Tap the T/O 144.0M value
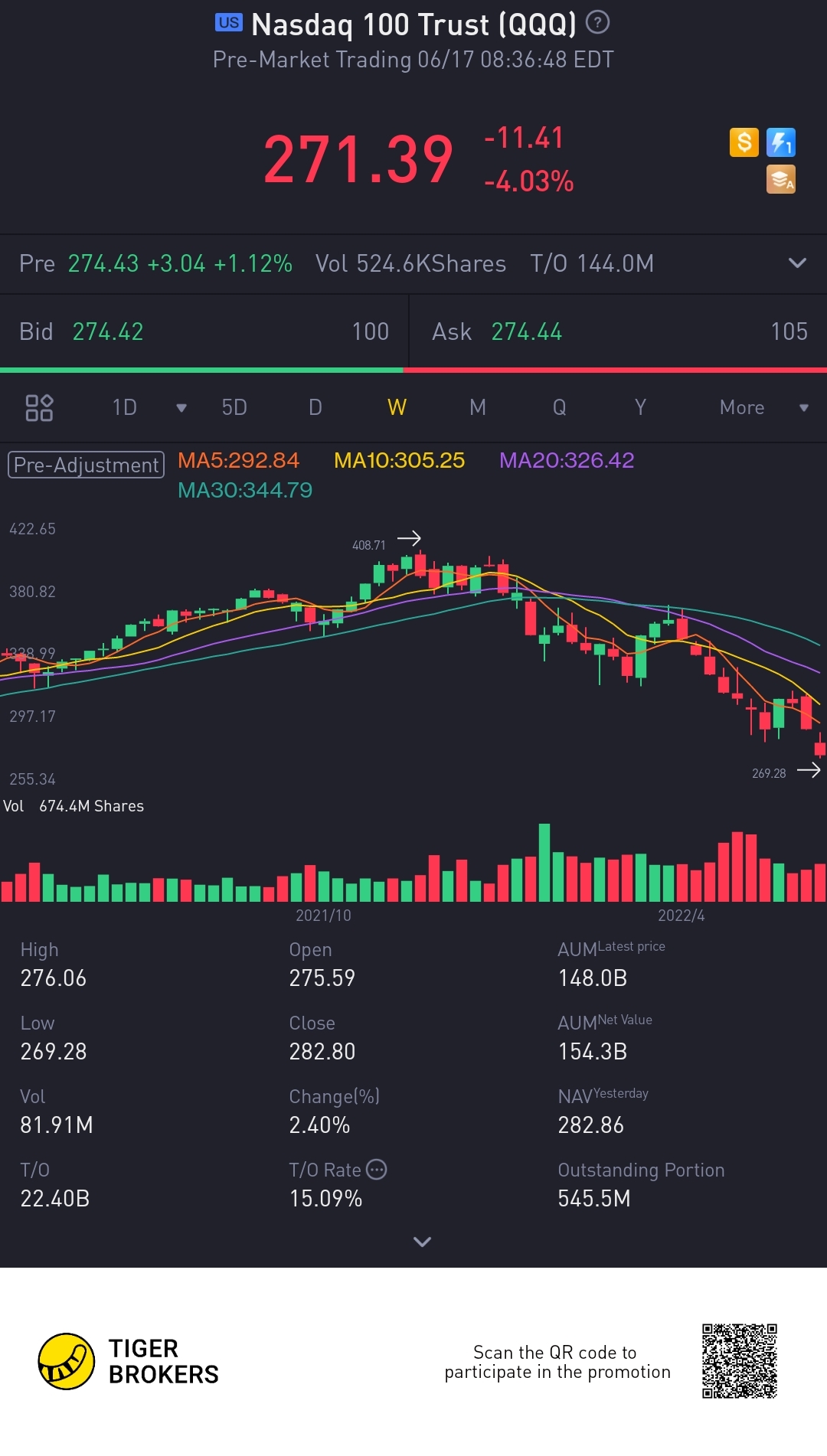 point(592,263)
